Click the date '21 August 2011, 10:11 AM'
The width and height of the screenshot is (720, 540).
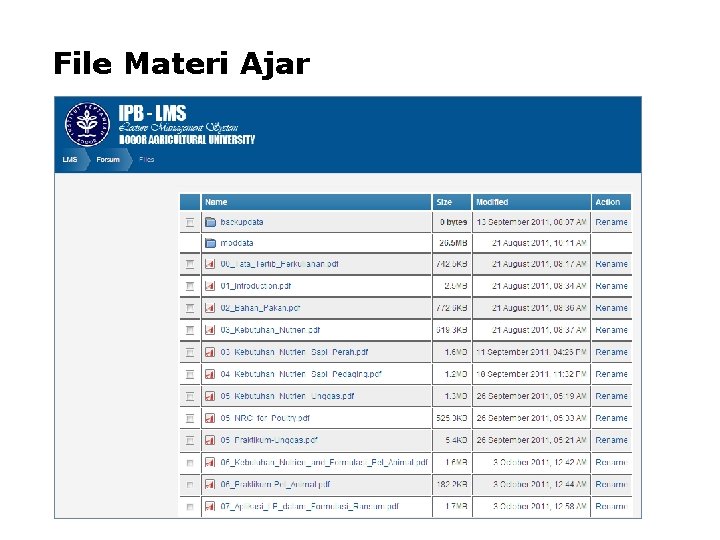click(x=539, y=243)
